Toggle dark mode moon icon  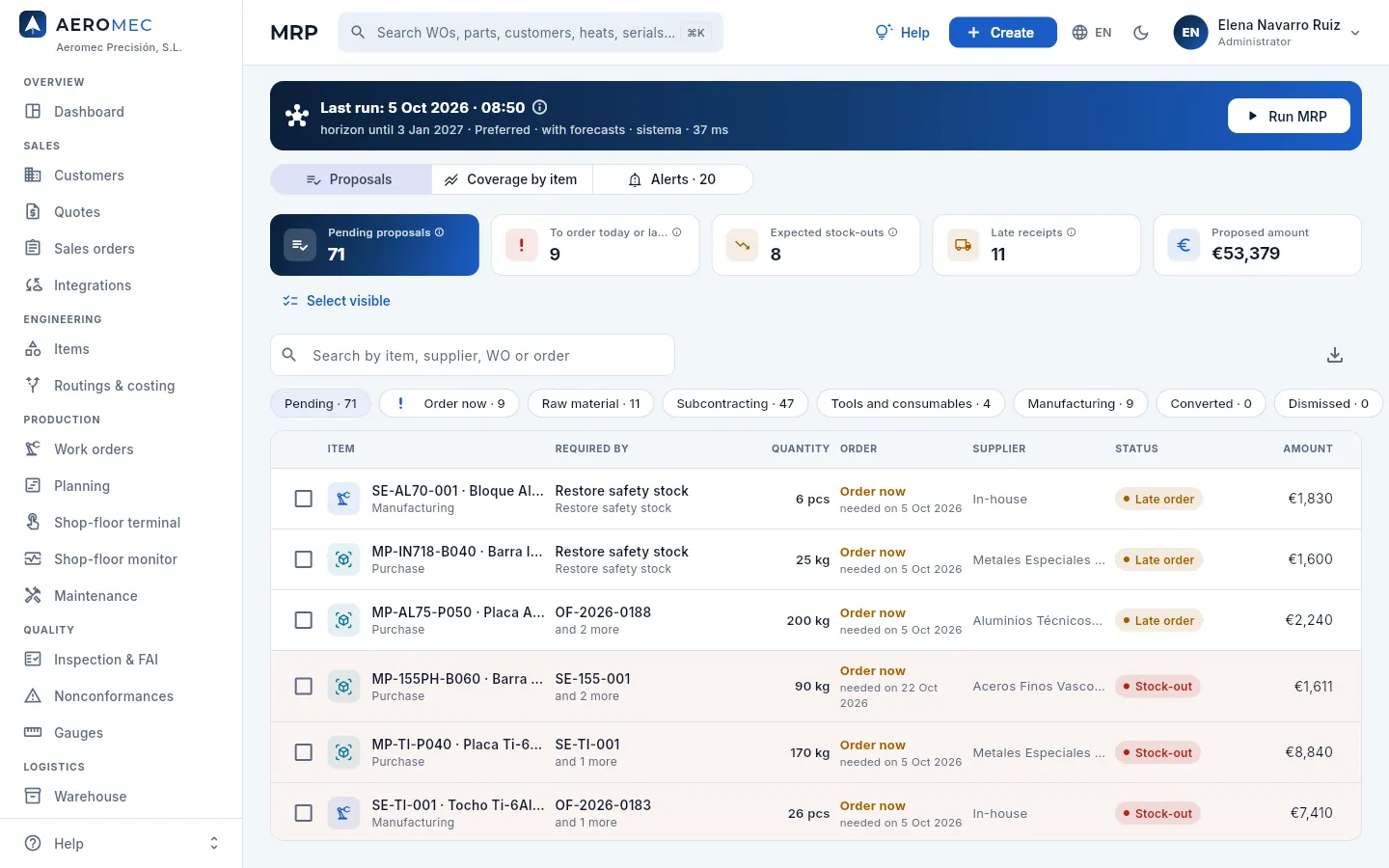coord(1141,33)
